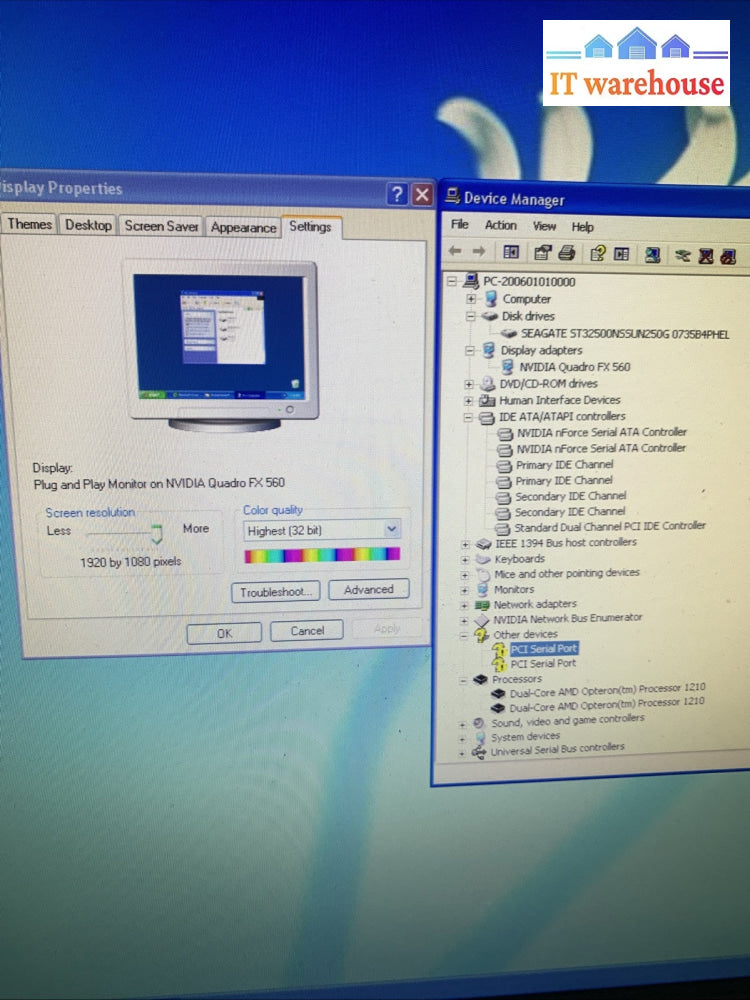Open the View menu in Device Manager
The height and width of the screenshot is (1000, 750).
[544, 226]
